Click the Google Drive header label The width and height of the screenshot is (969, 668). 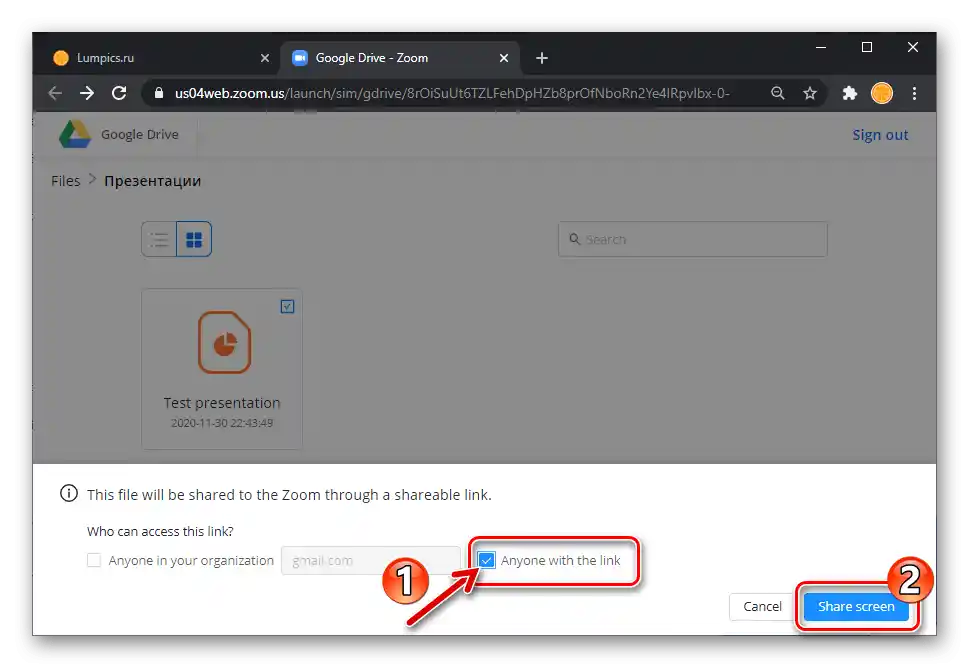click(x=140, y=135)
